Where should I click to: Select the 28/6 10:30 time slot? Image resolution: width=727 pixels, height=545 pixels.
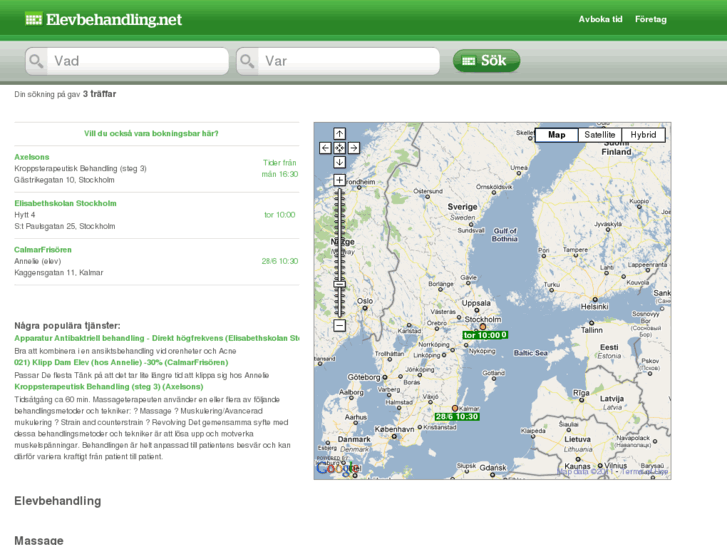280,261
